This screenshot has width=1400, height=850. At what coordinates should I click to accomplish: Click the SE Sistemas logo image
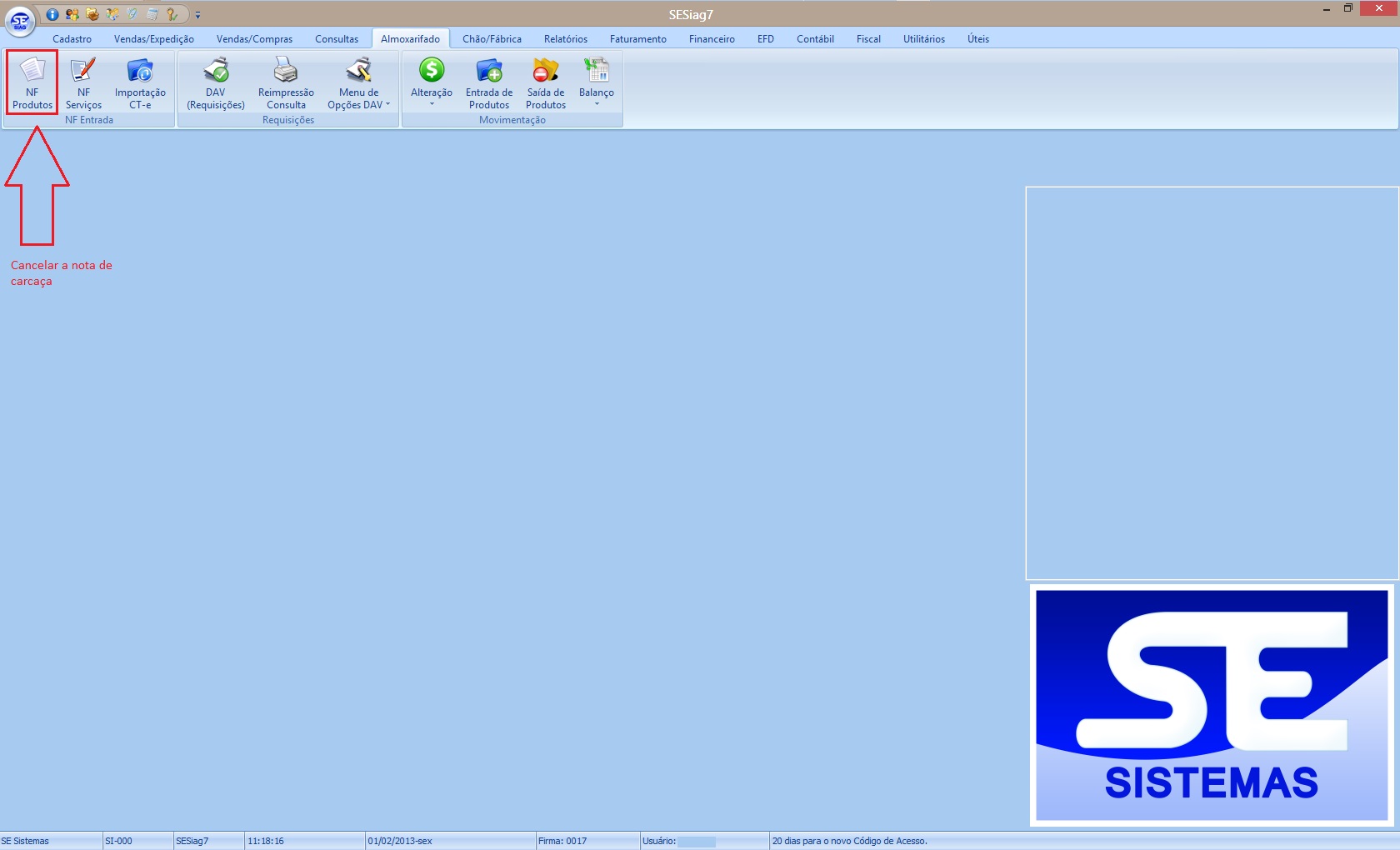click(x=1211, y=705)
